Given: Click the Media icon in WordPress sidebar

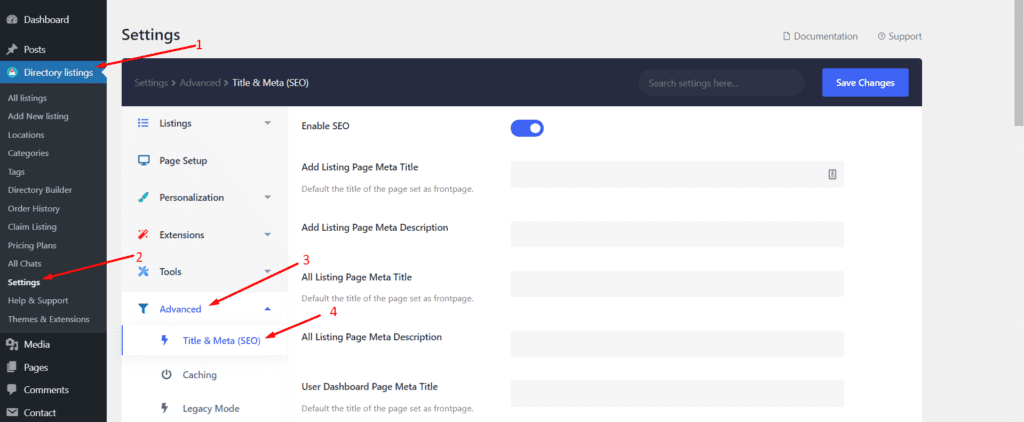Looking at the screenshot, I should [x=12, y=344].
